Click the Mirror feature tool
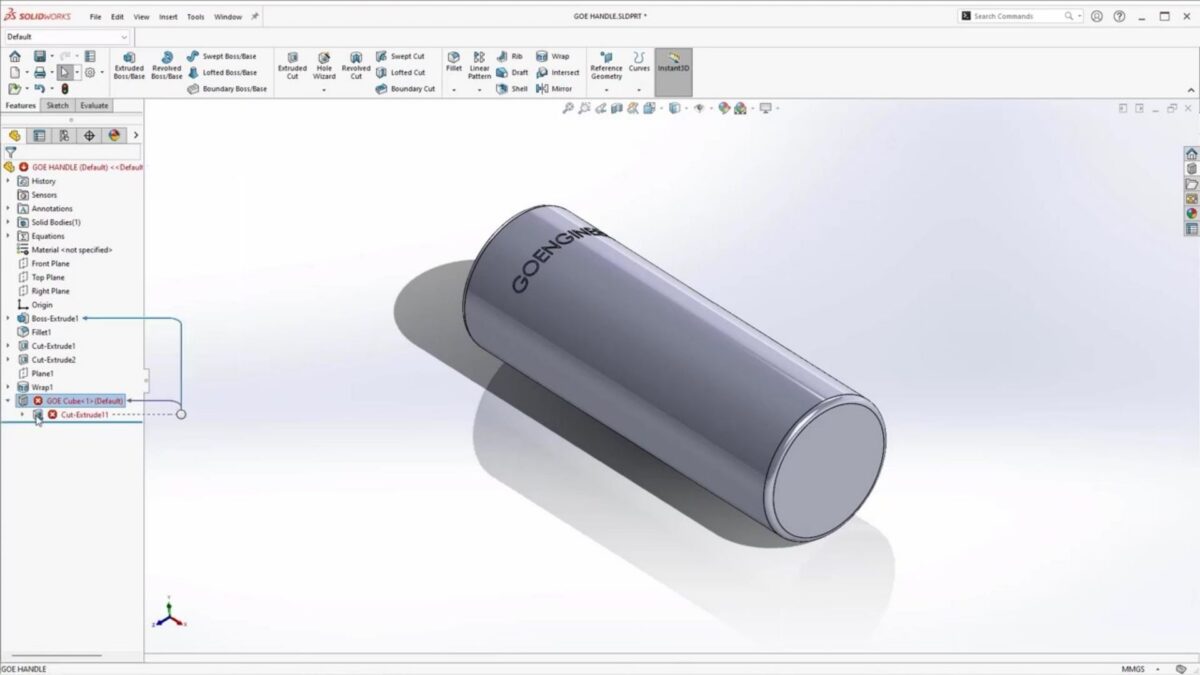1200x675 pixels. [x=554, y=89]
